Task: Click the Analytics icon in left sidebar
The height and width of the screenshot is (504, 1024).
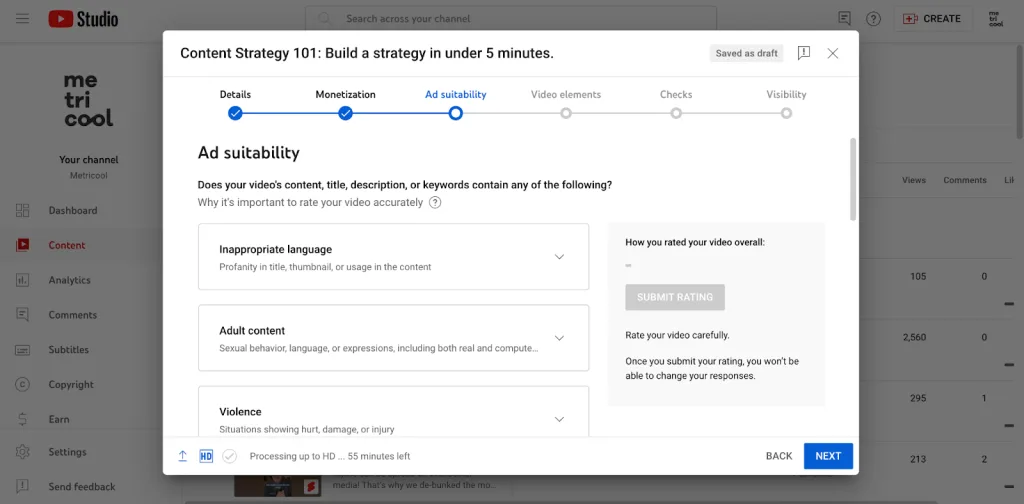Action: tap(22, 280)
